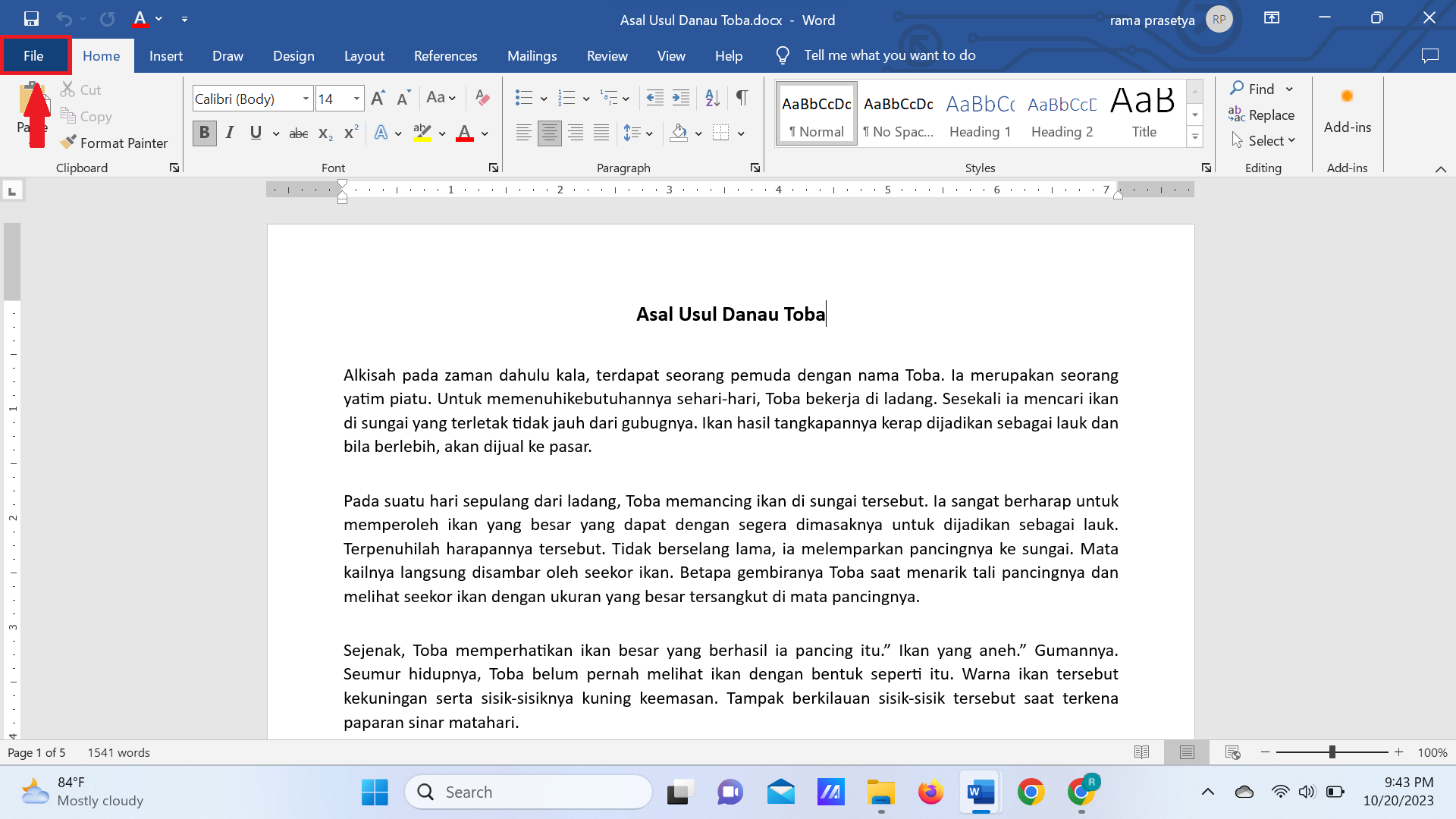Undo the last action
The height and width of the screenshot is (819, 1456).
(64, 19)
